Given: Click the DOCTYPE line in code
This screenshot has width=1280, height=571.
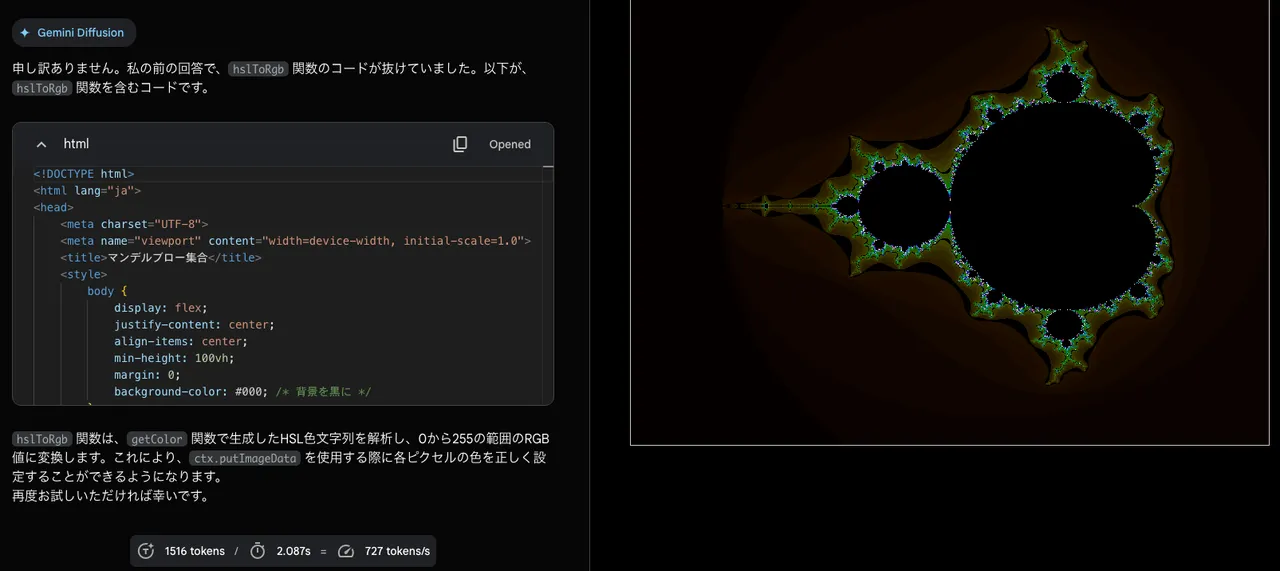Looking at the screenshot, I should (x=83, y=174).
